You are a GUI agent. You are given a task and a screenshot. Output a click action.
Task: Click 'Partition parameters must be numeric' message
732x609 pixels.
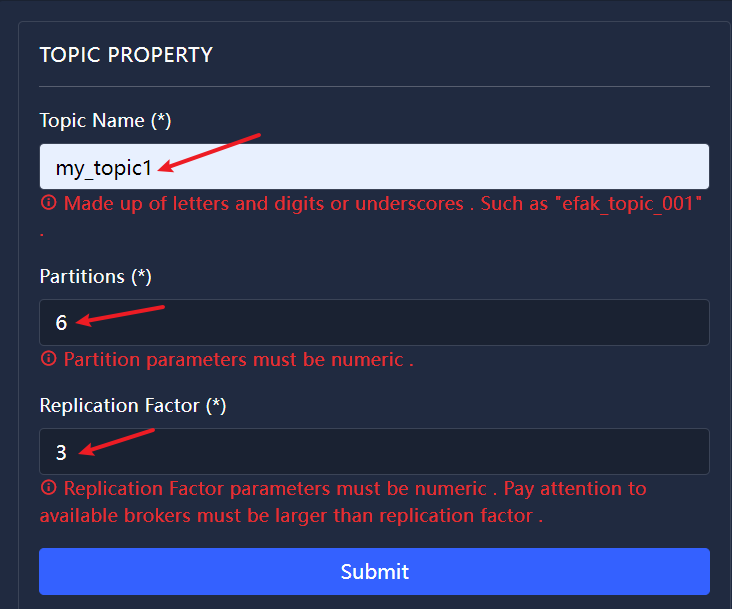(x=239, y=360)
